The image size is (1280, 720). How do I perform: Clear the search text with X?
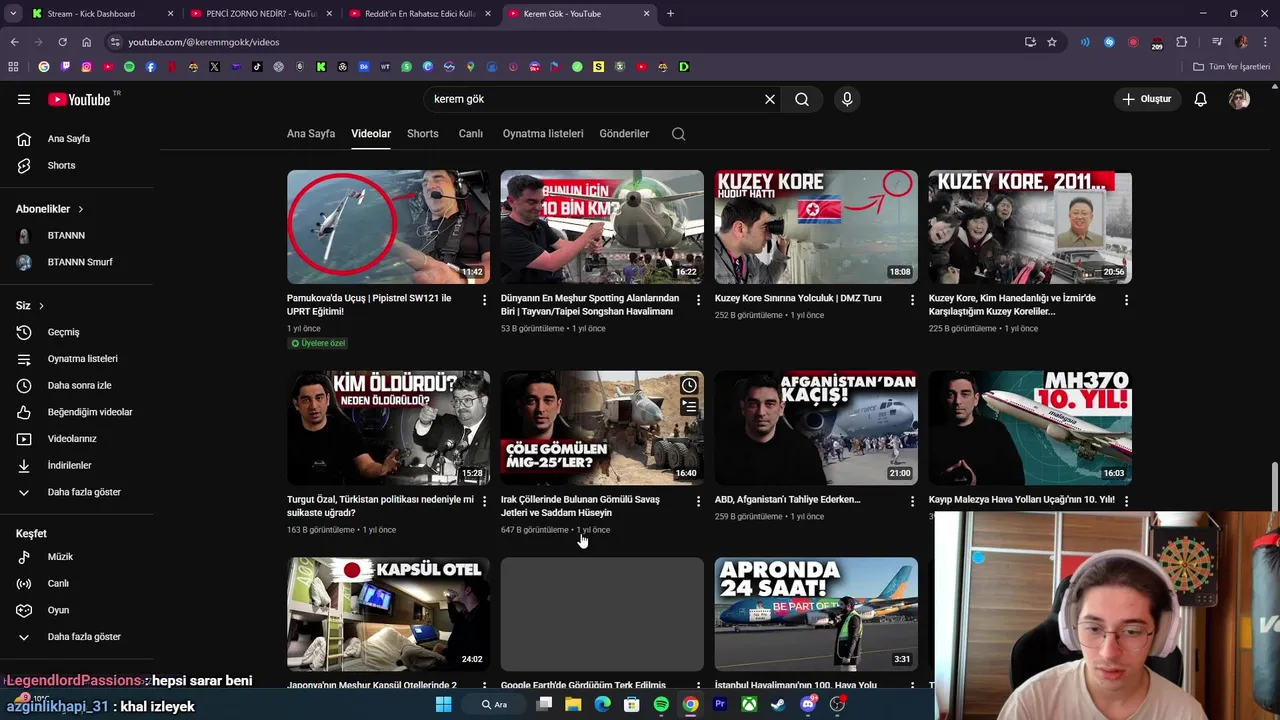(770, 99)
